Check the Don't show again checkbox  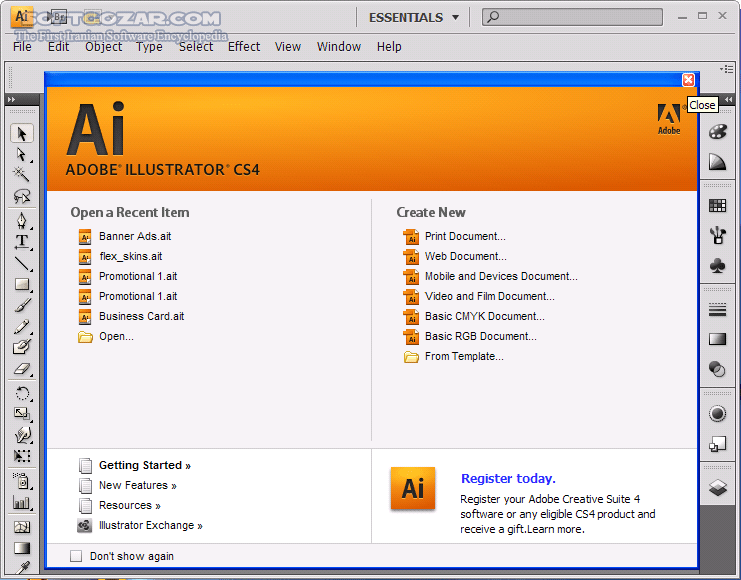[x=76, y=556]
